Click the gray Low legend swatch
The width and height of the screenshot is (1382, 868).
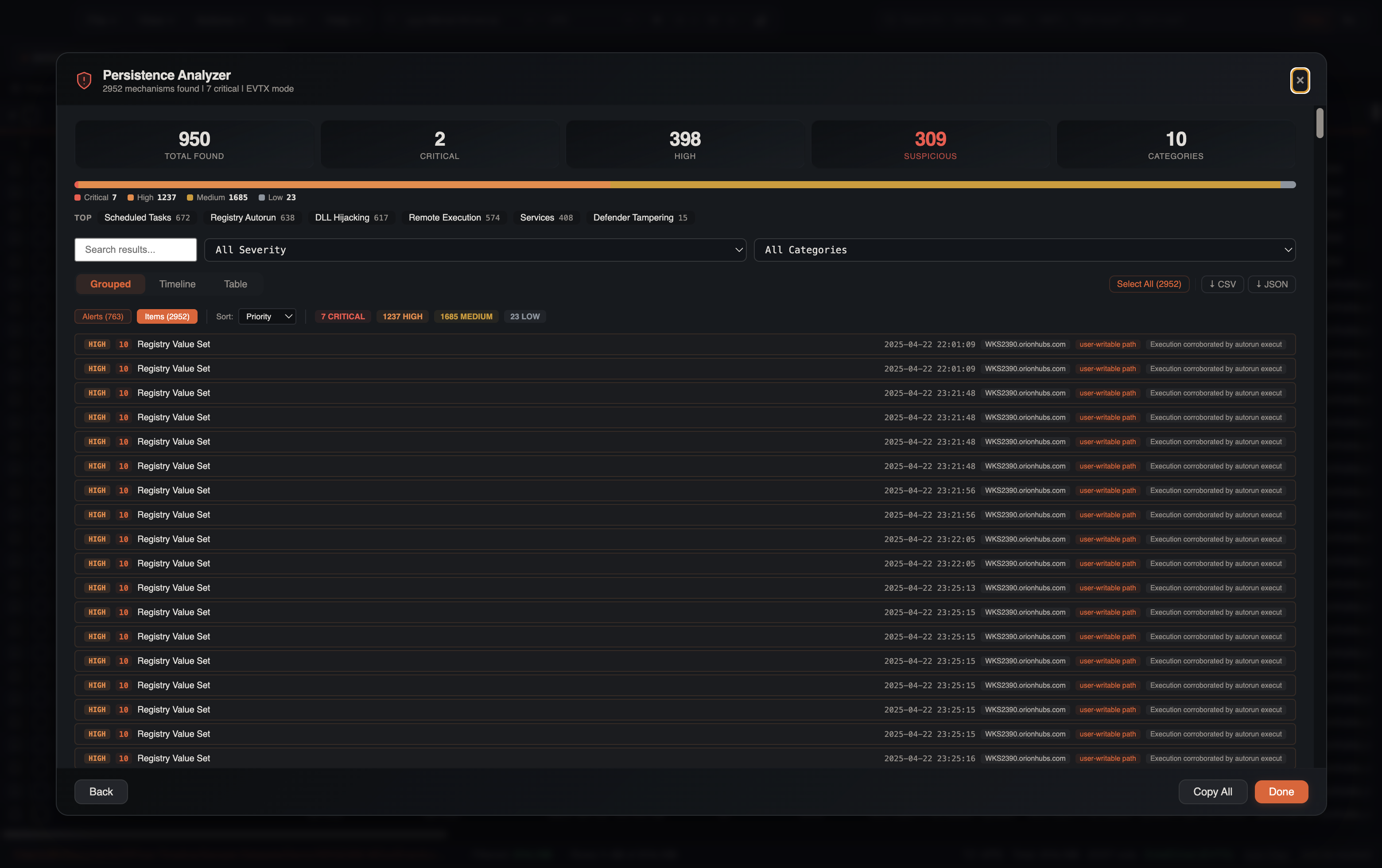pos(262,198)
